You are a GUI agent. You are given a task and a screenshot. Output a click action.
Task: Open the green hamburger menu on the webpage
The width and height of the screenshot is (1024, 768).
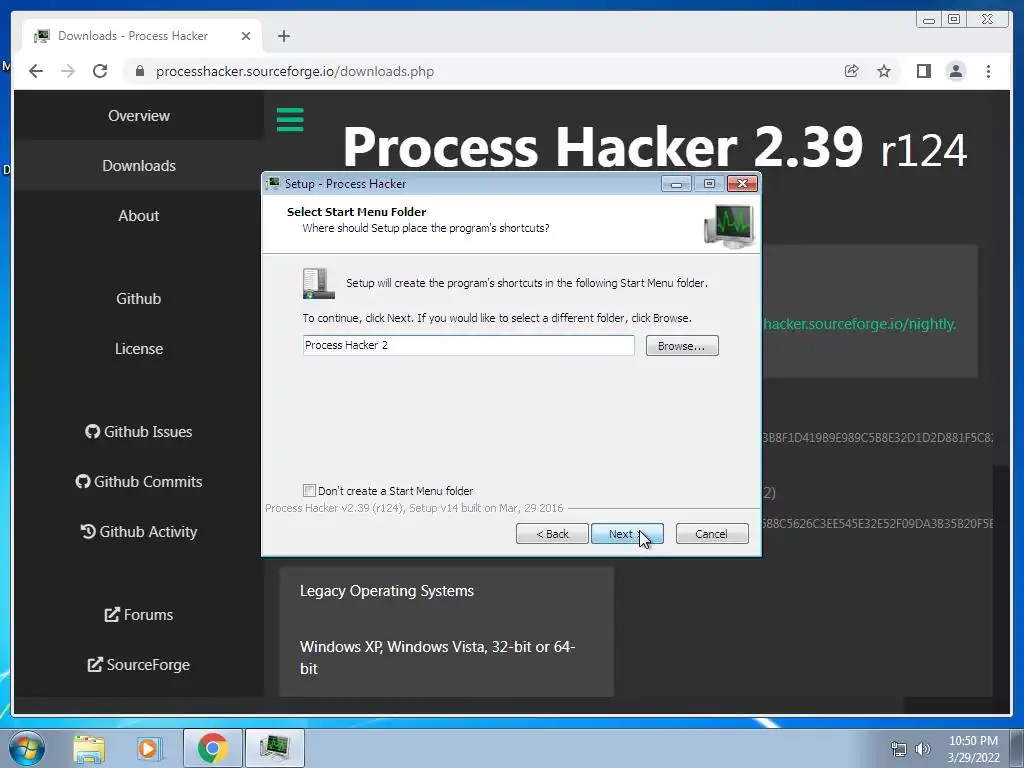pos(290,120)
